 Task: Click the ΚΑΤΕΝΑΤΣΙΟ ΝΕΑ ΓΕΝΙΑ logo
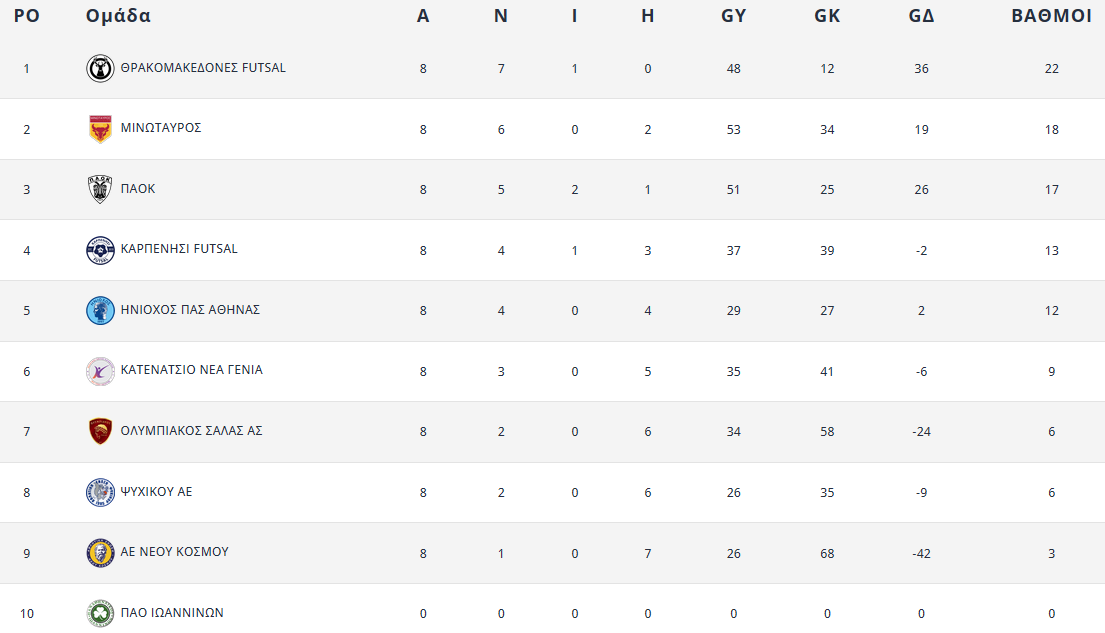(100, 371)
